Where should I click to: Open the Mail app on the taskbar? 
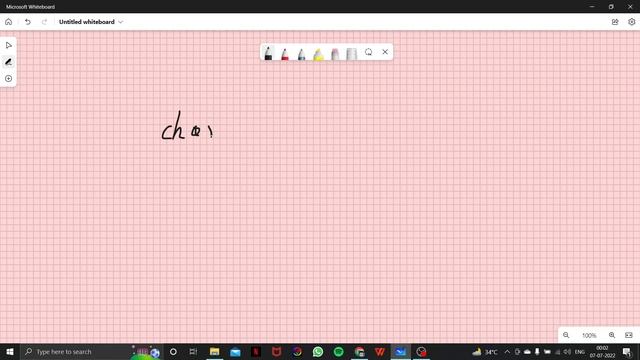coord(235,351)
